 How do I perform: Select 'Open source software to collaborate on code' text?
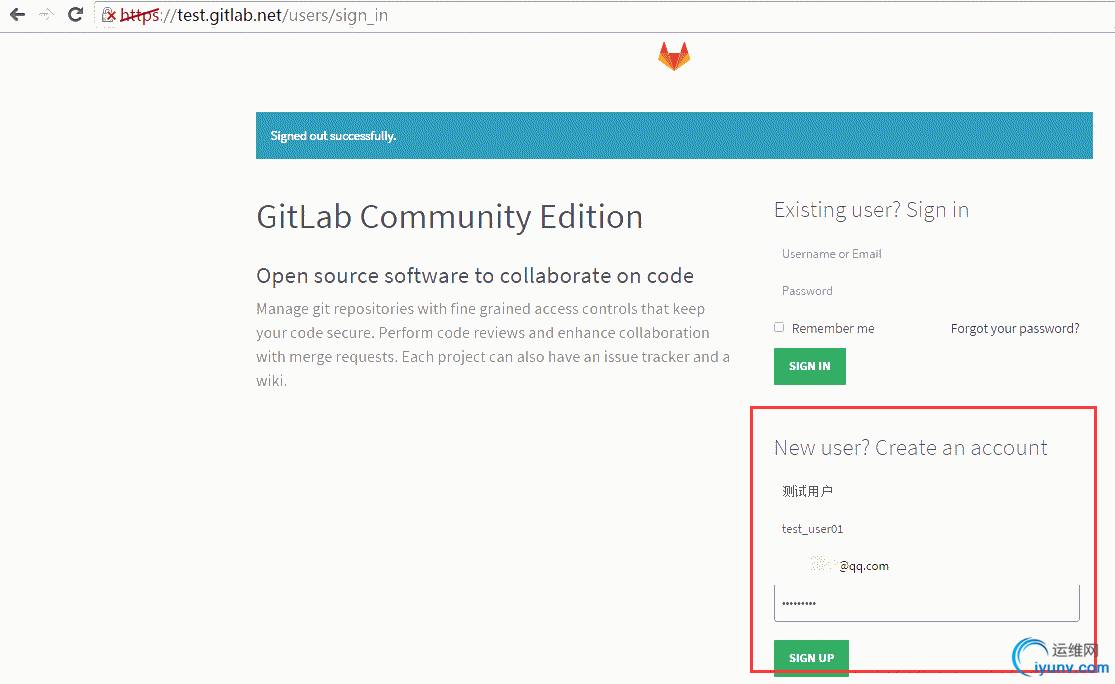coord(475,276)
